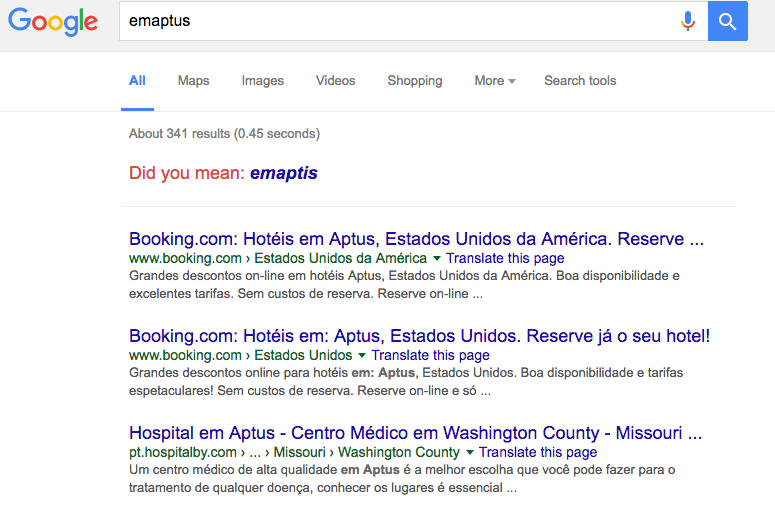
Task: Click the microphone voice search icon
Action: point(688,21)
